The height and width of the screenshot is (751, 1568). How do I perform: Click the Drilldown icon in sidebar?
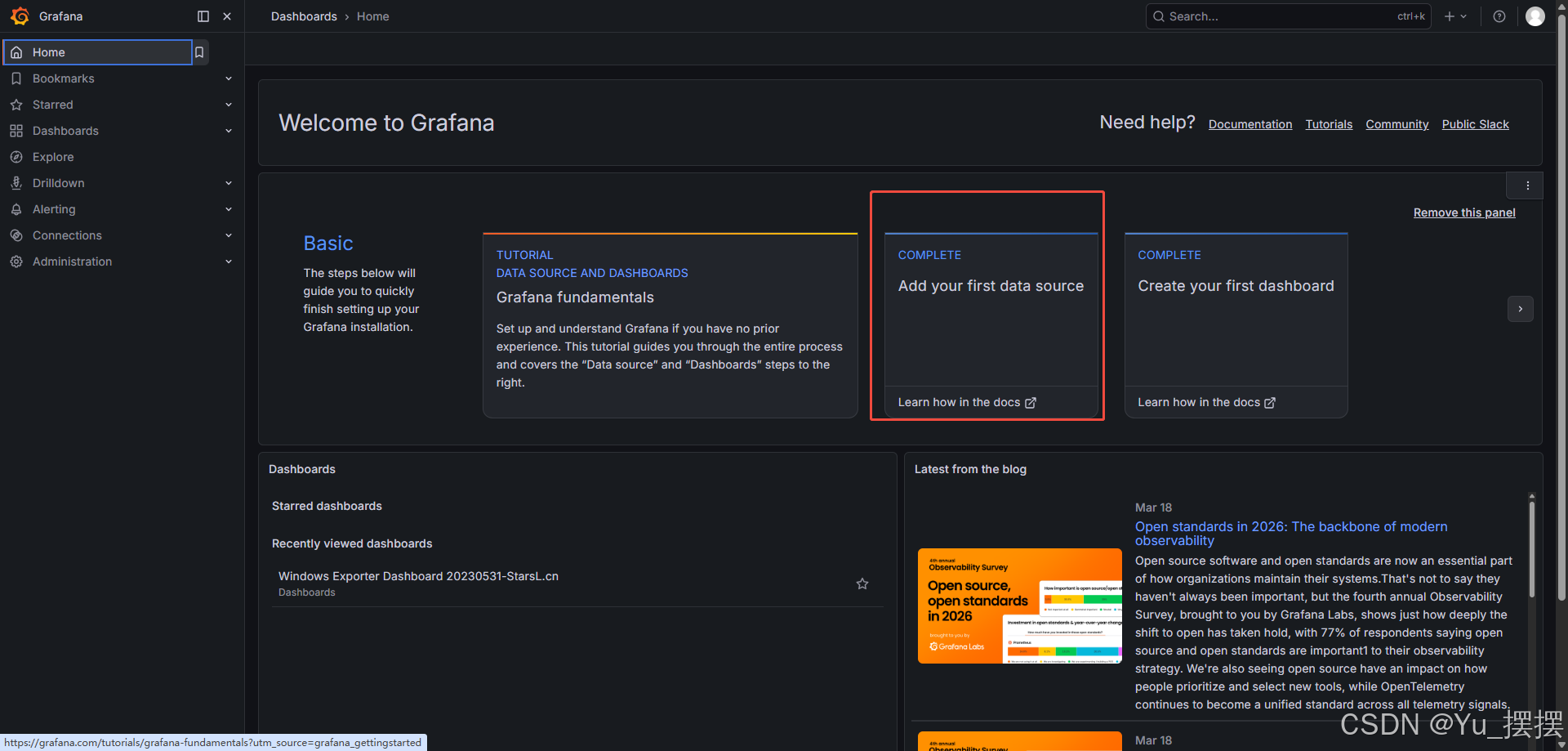coord(16,183)
